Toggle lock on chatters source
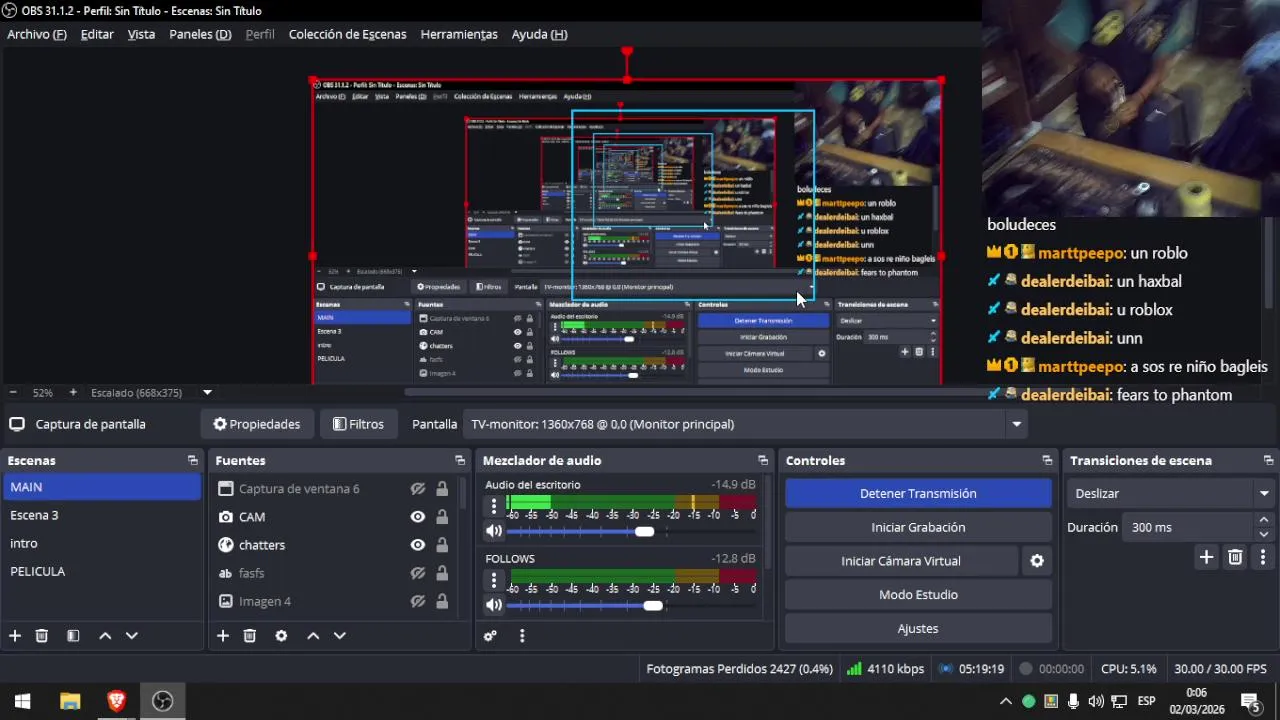Image resolution: width=1280 pixels, height=720 pixels. coord(442,545)
